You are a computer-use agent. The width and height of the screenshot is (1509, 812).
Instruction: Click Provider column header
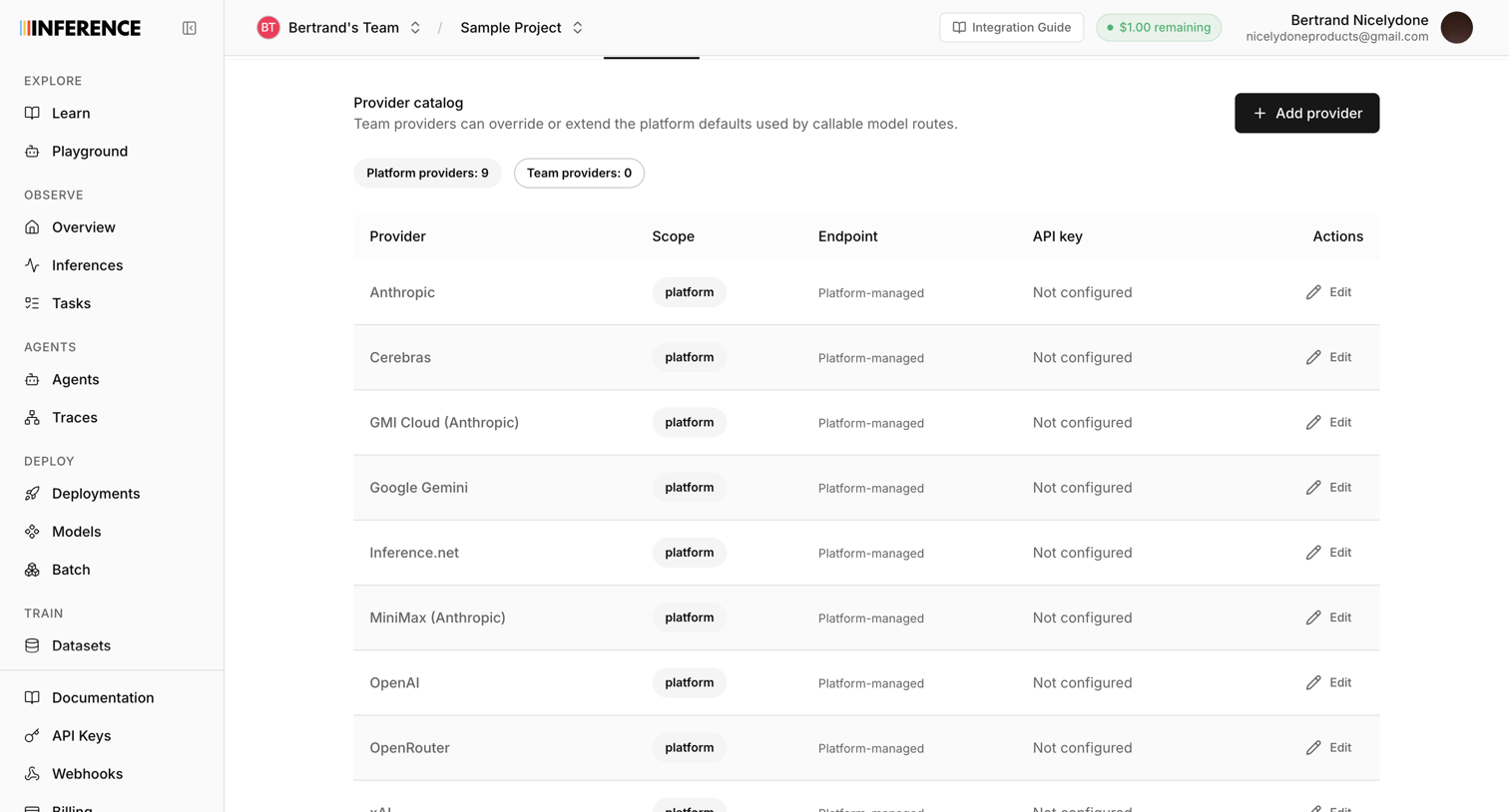click(x=397, y=236)
